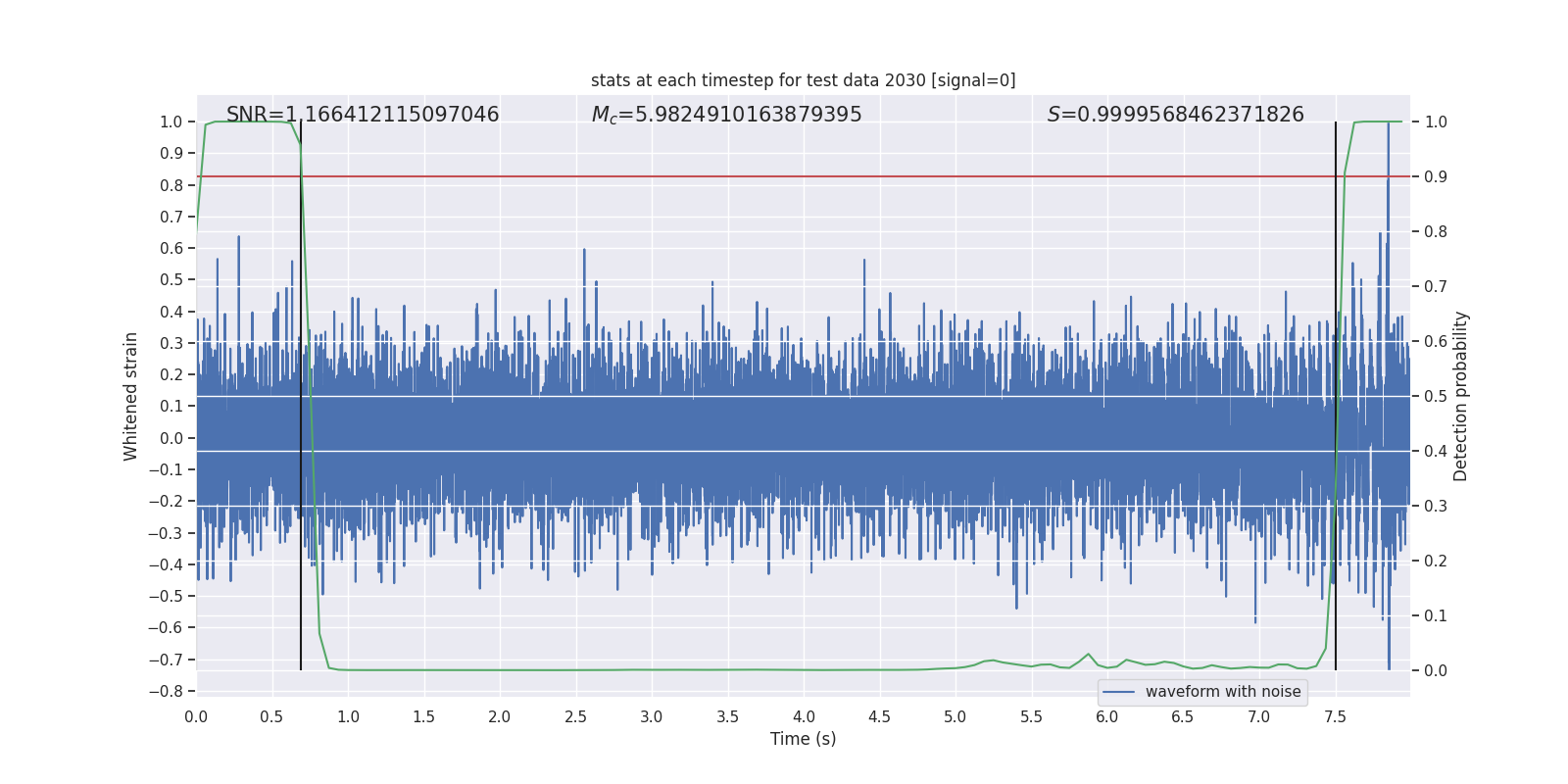Click the right axis tick label 0.2
This screenshot has height=784, width=1568.
(x=1436, y=562)
